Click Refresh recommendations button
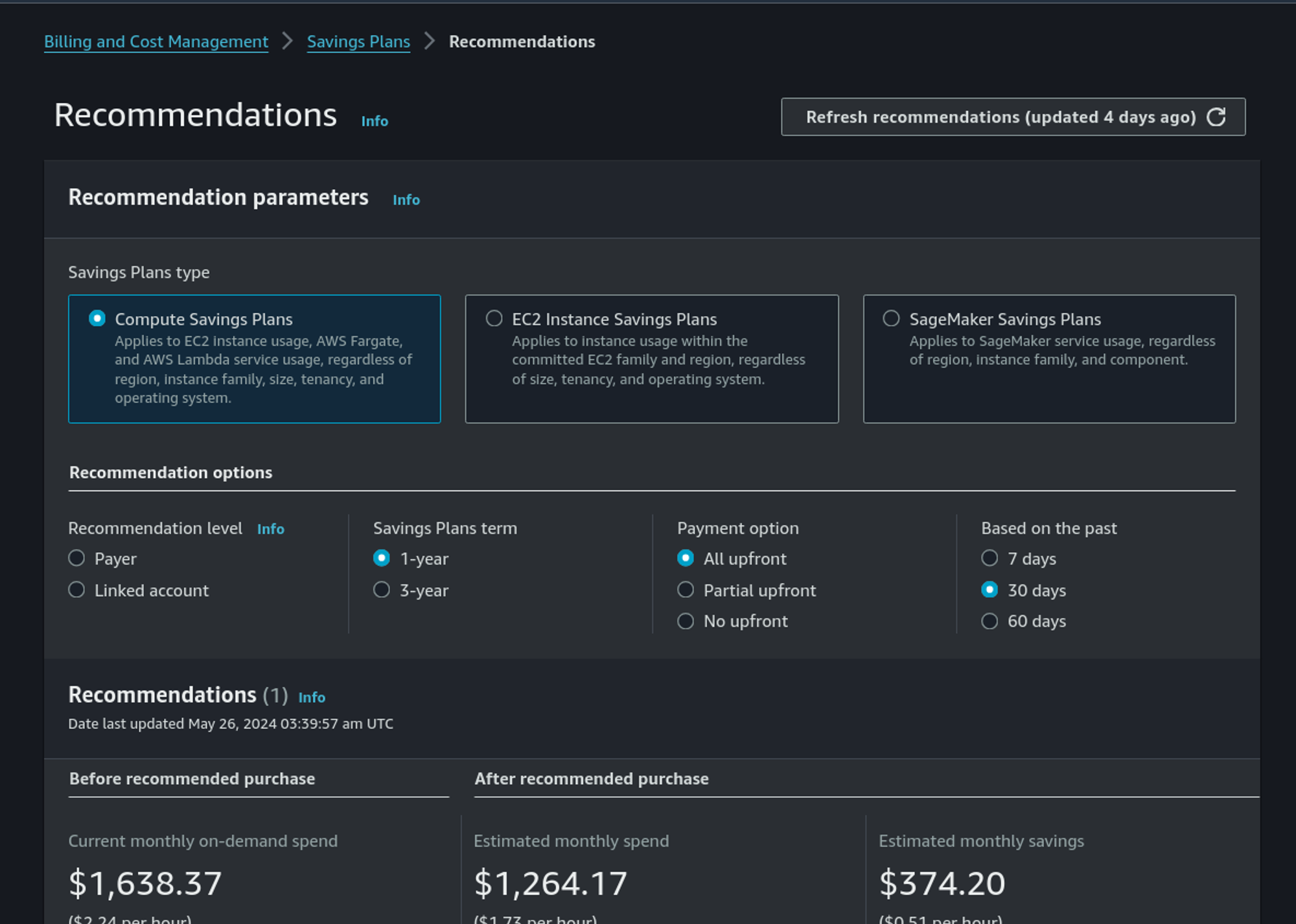Screen dimensions: 1296x924 coord(1012,117)
